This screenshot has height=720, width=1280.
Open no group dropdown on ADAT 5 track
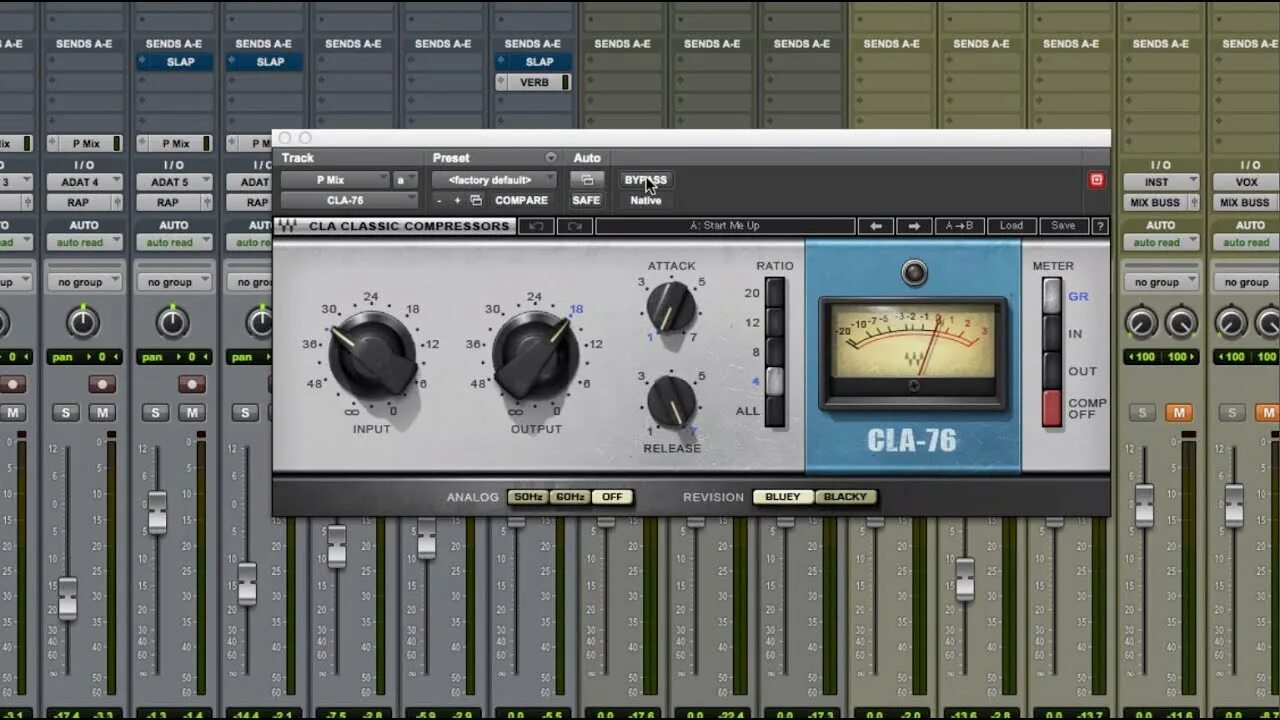(x=173, y=283)
